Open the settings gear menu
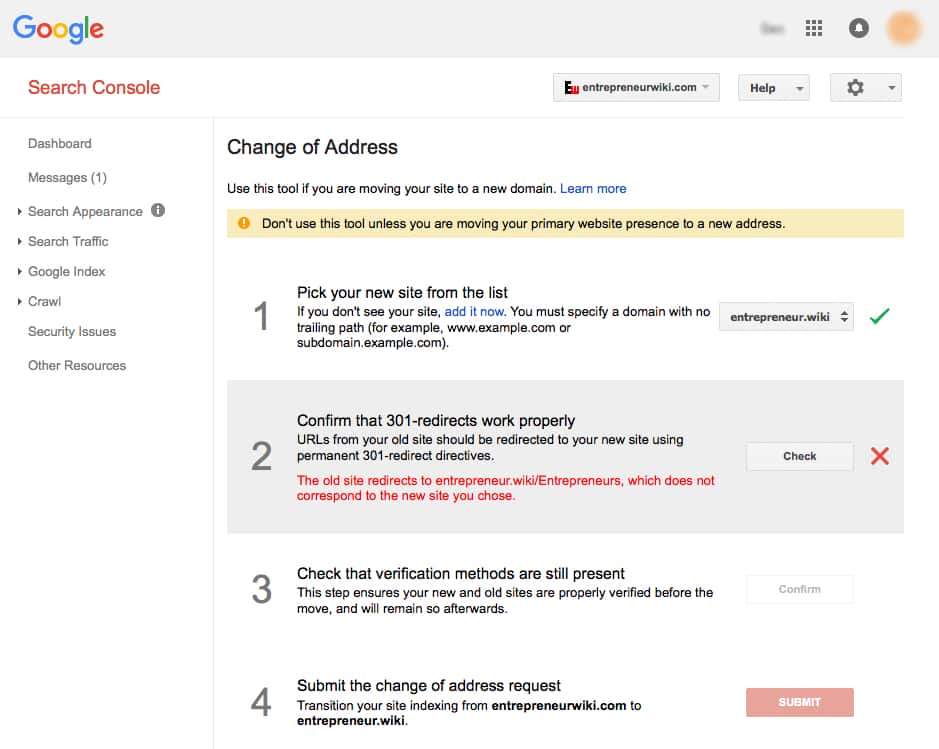The width and height of the screenshot is (939, 749). (865, 88)
